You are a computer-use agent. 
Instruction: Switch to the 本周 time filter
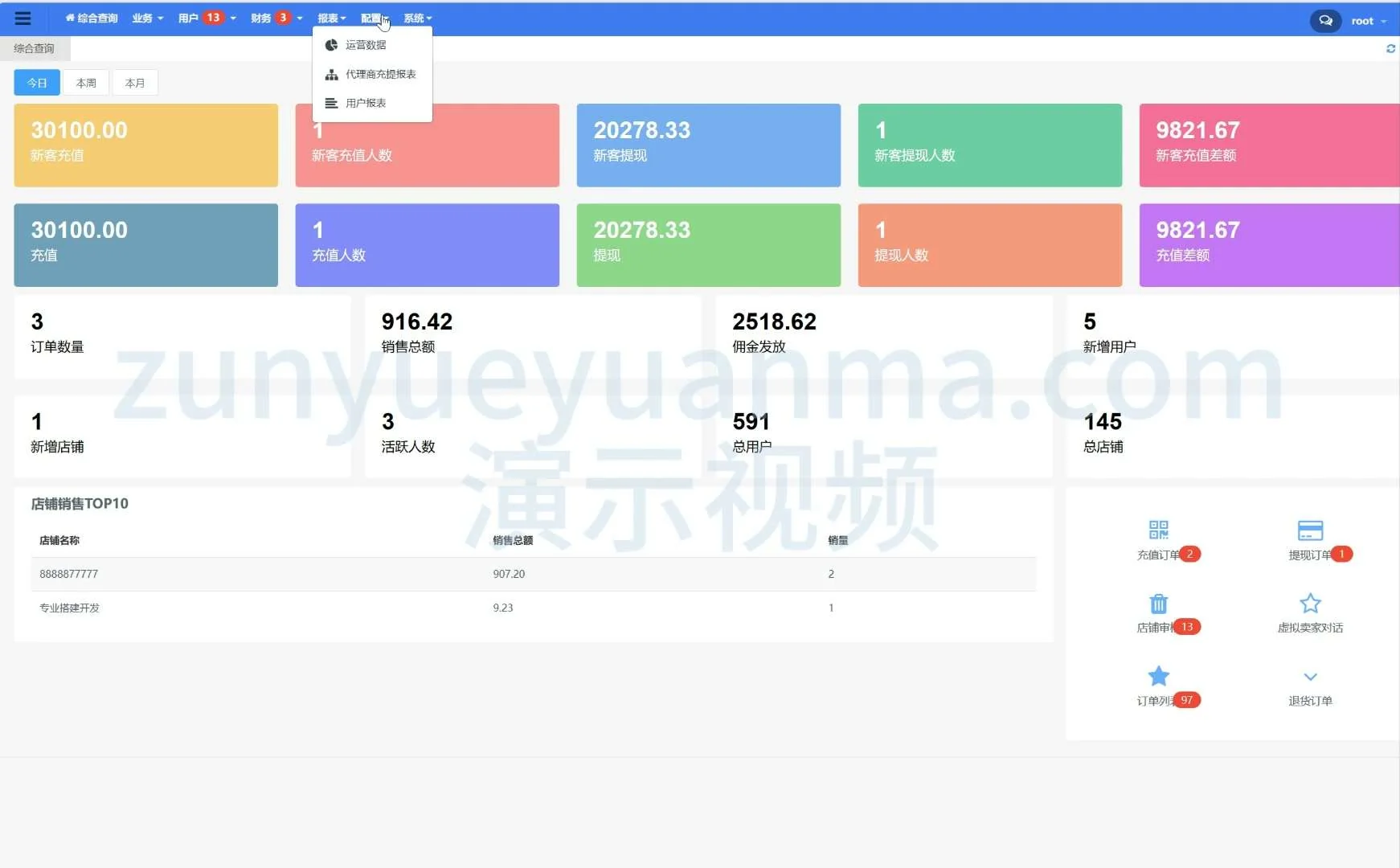(86, 83)
